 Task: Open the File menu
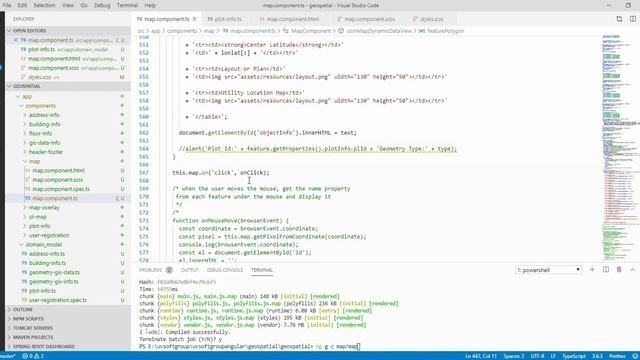coord(7,5)
